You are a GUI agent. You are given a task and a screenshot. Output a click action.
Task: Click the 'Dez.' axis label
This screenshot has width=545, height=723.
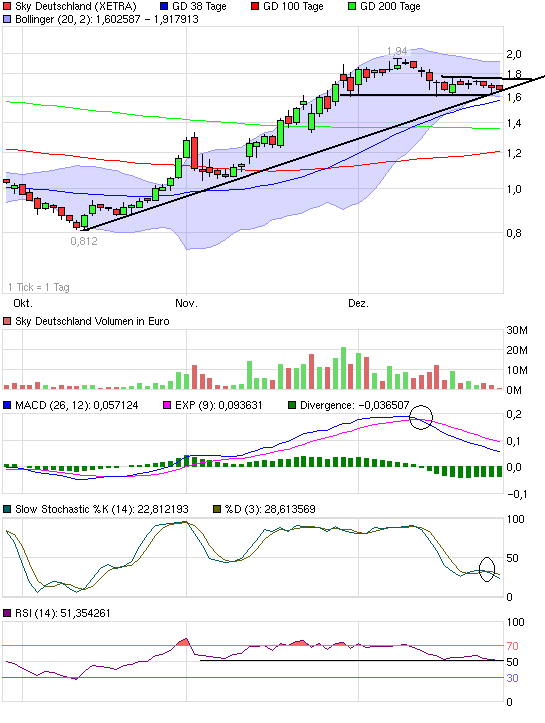[358, 303]
